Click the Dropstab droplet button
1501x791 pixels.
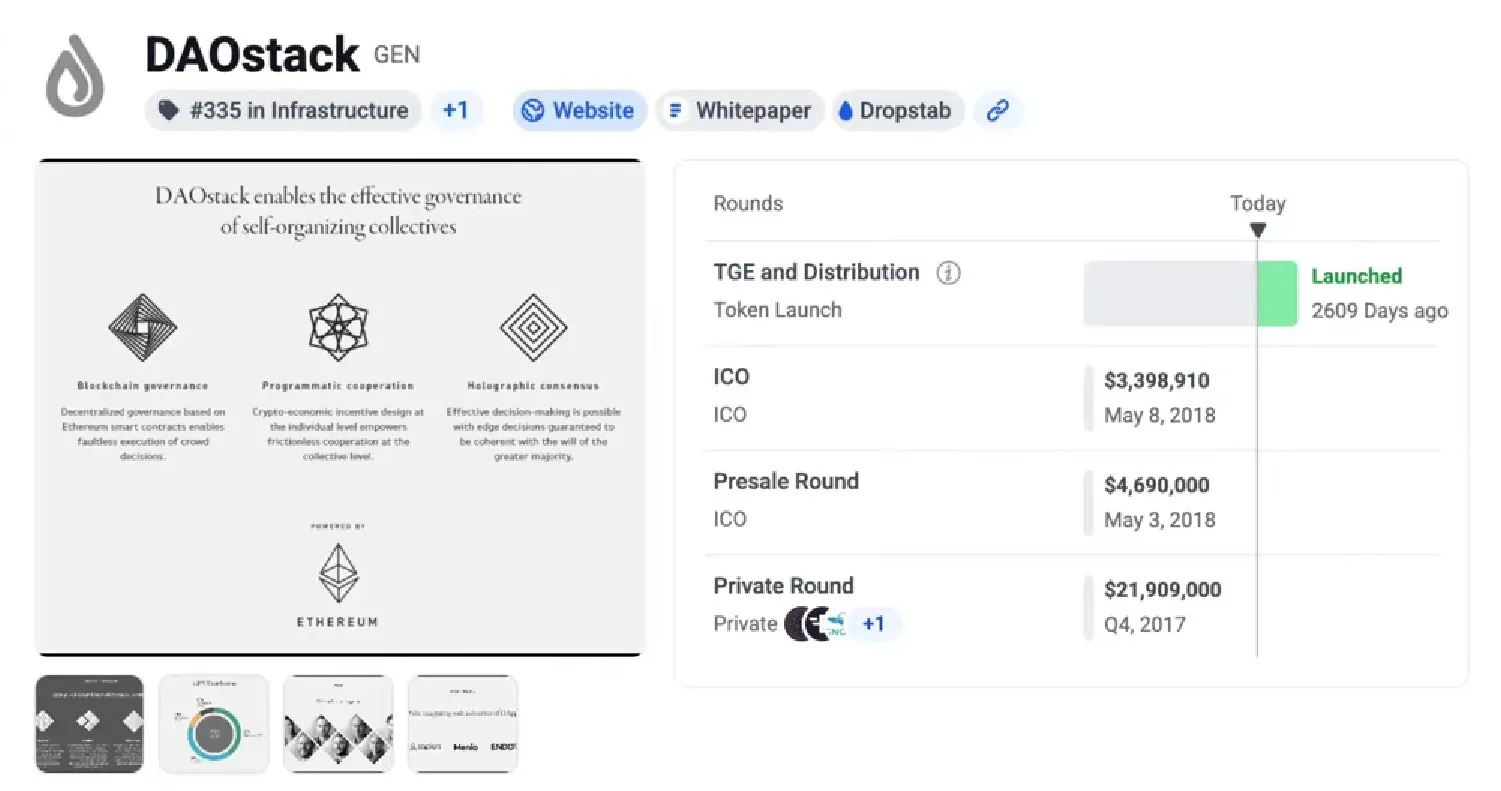point(898,110)
